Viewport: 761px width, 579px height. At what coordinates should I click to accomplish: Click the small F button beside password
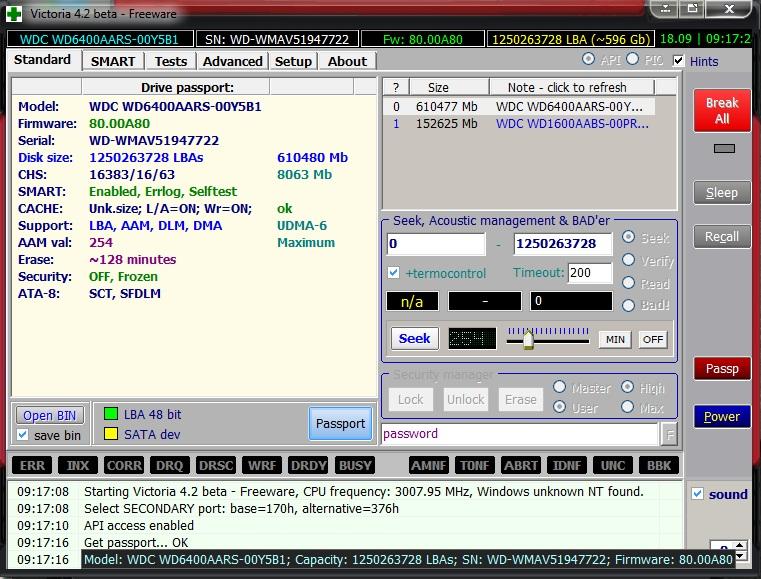coord(670,434)
